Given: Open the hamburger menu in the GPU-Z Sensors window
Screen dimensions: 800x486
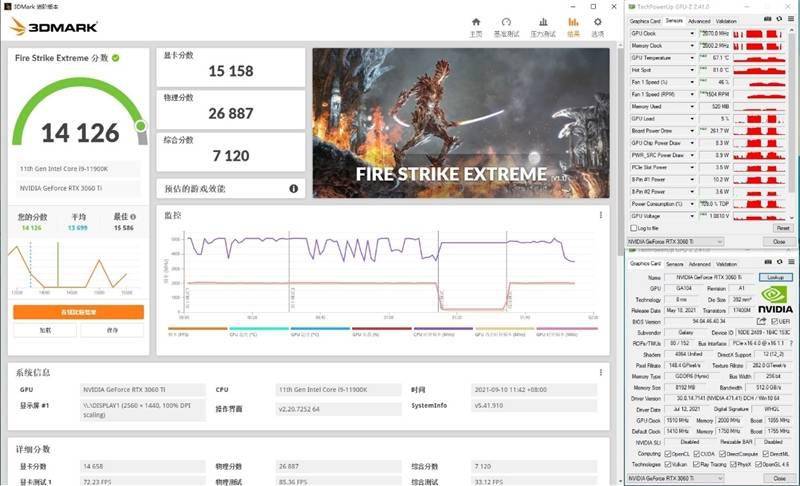Looking at the screenshot, I should 791,19.
